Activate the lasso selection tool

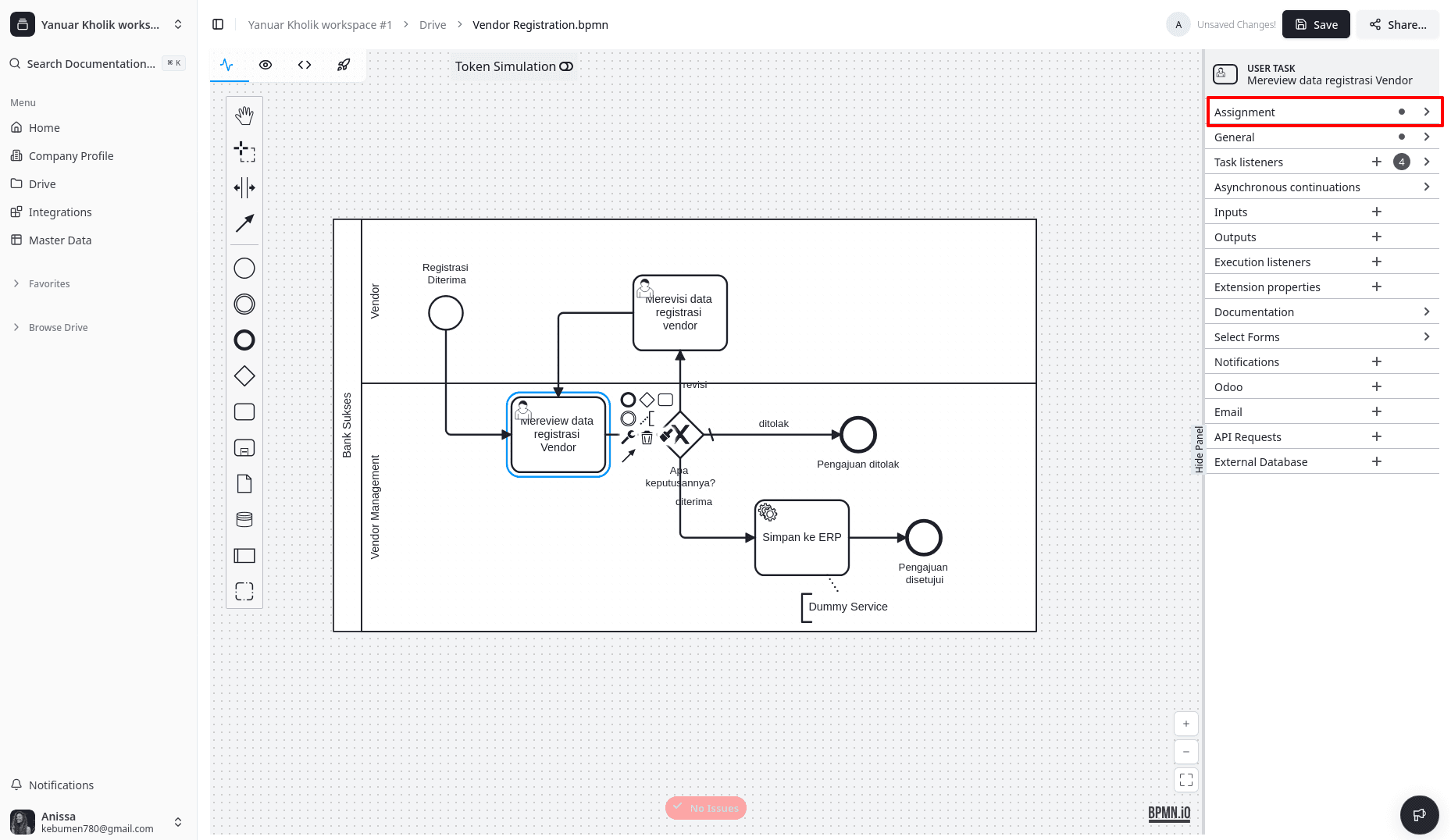[x=244, y=151]
